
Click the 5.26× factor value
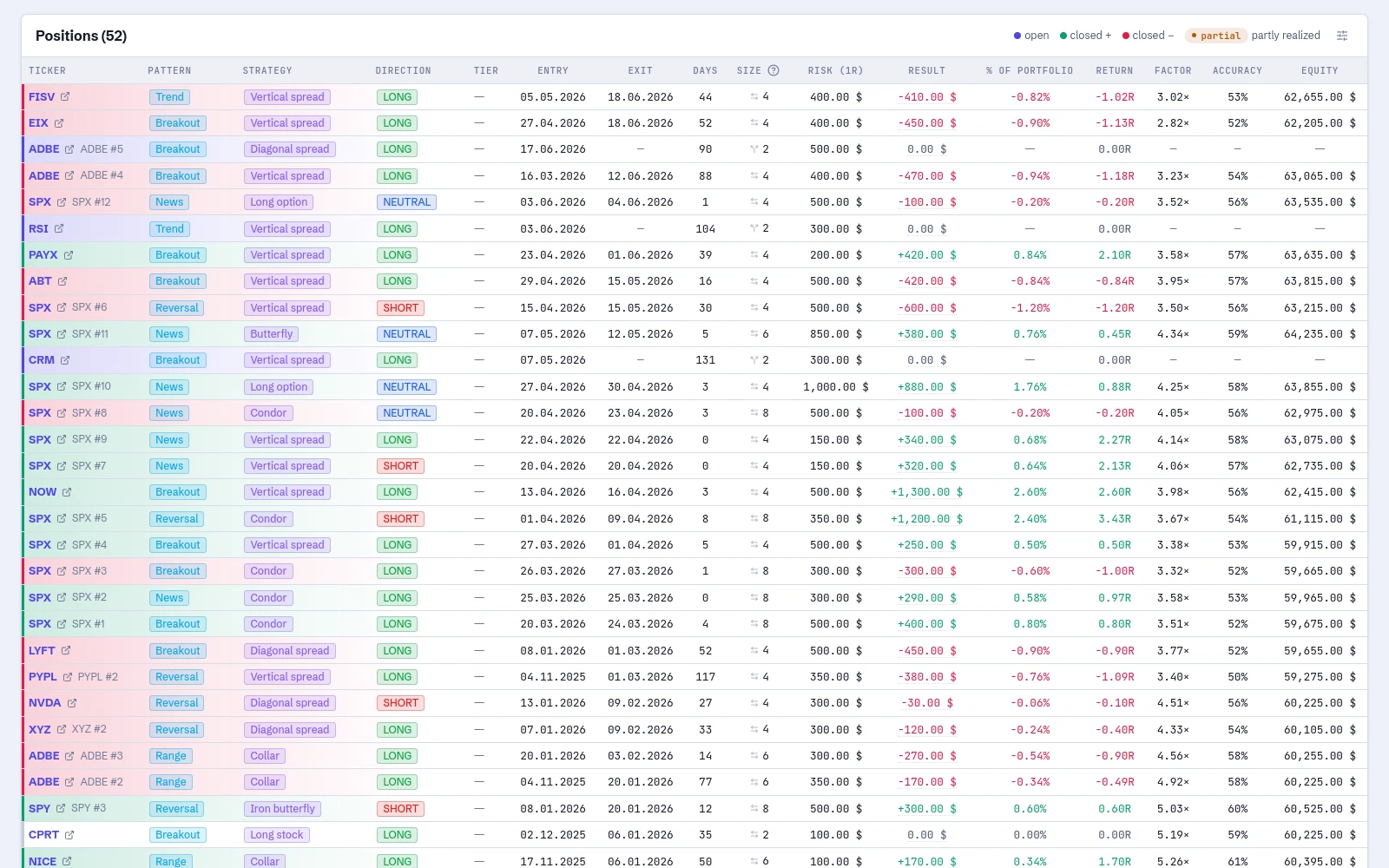coord(1173,861)
